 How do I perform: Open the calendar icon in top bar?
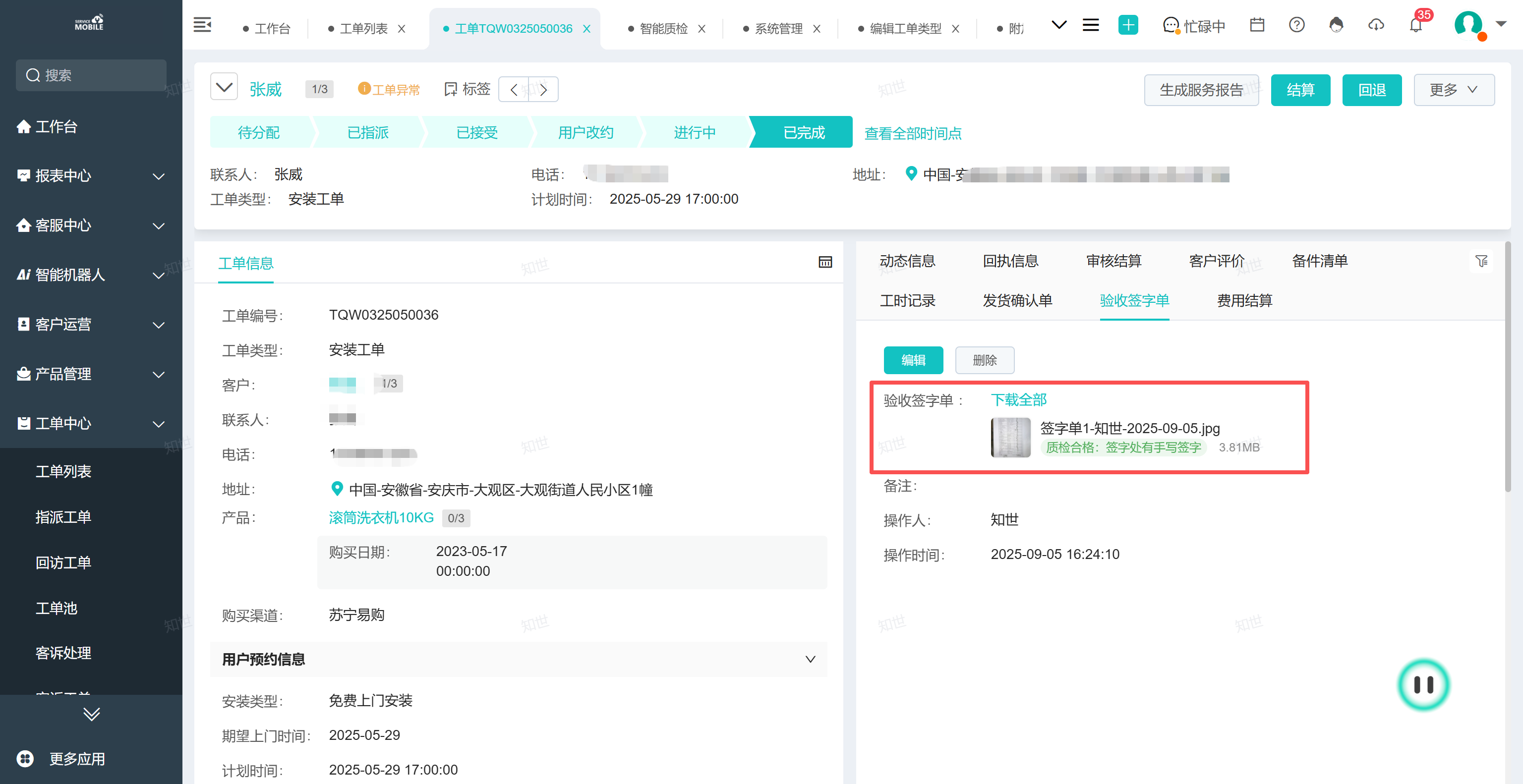click(x=1257, y=25)
